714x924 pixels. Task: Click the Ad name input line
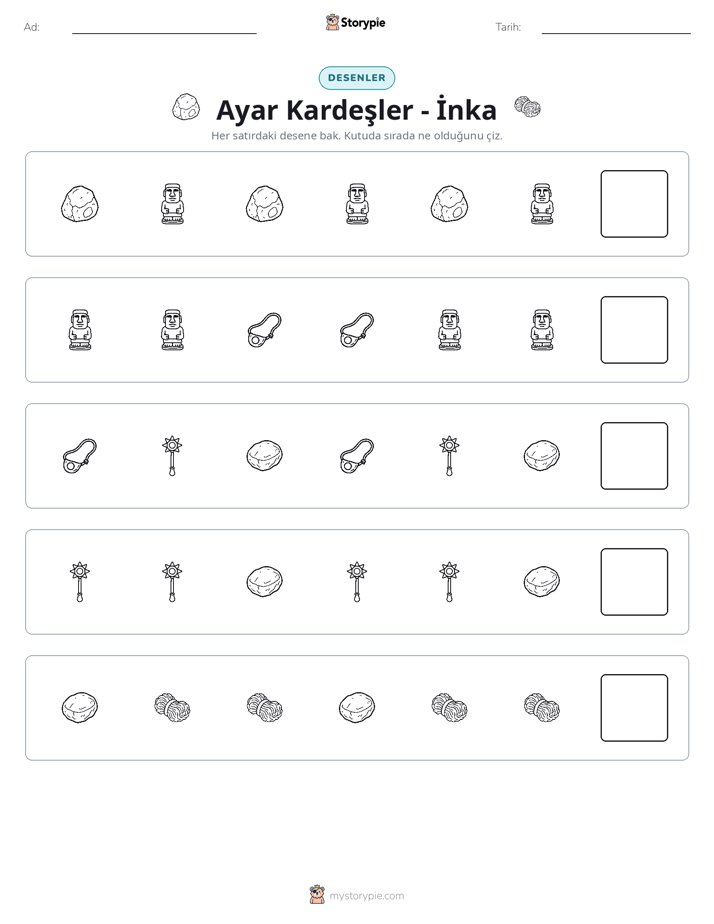click(164, 32)
